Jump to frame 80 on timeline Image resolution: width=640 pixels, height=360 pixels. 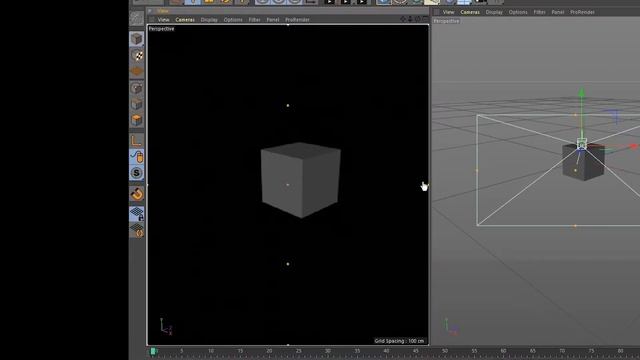620,351
